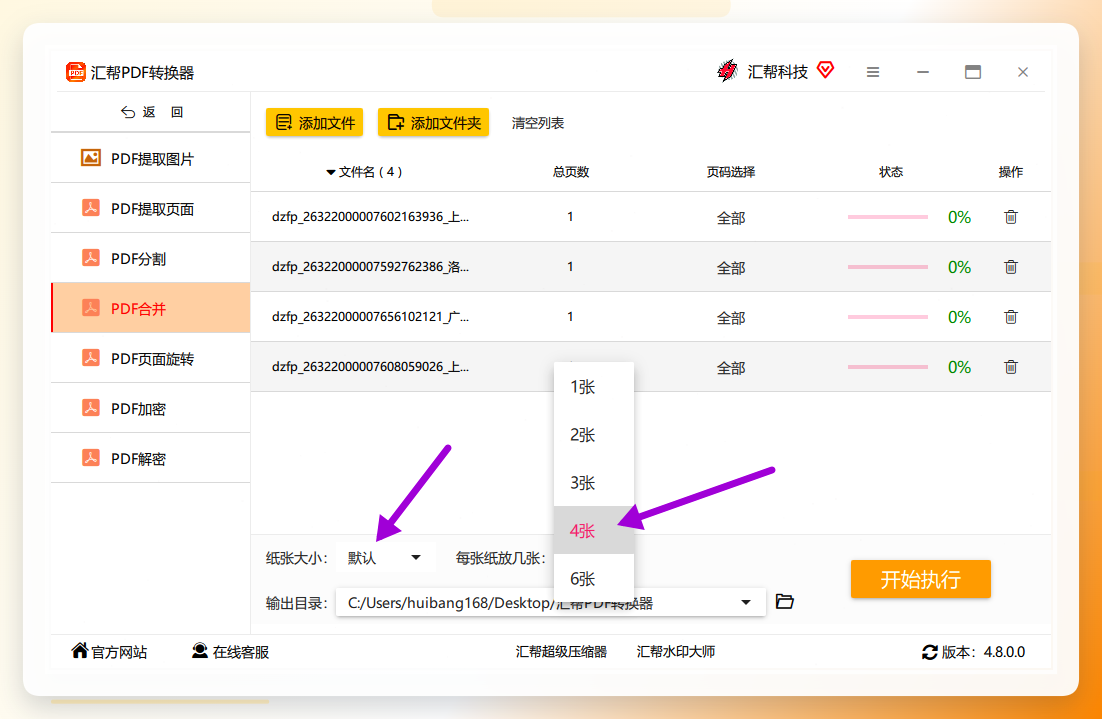Go back with the 返回 button

click(x=152, y=112)
